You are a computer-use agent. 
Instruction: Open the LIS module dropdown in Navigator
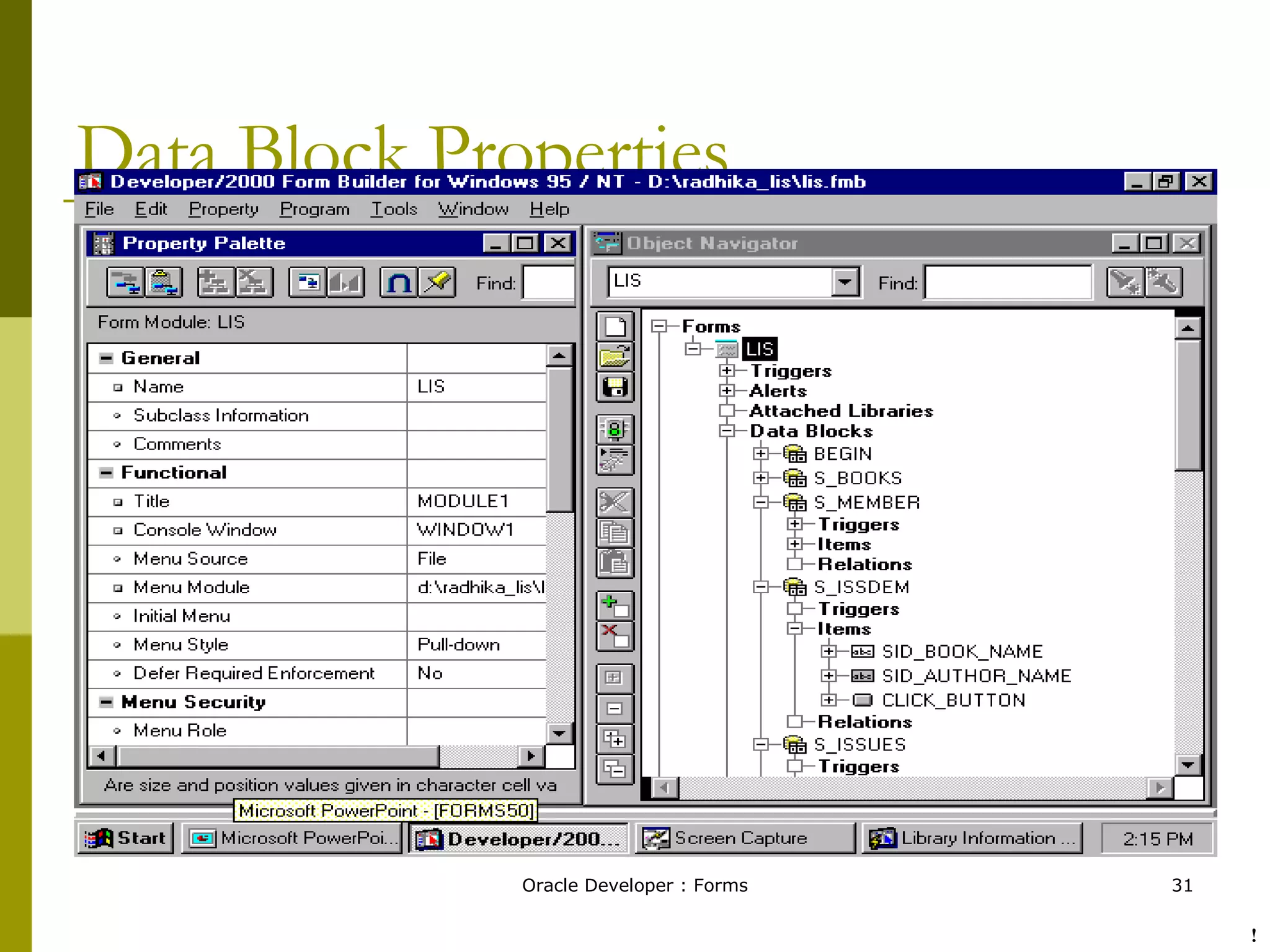(x=845, y=282)
